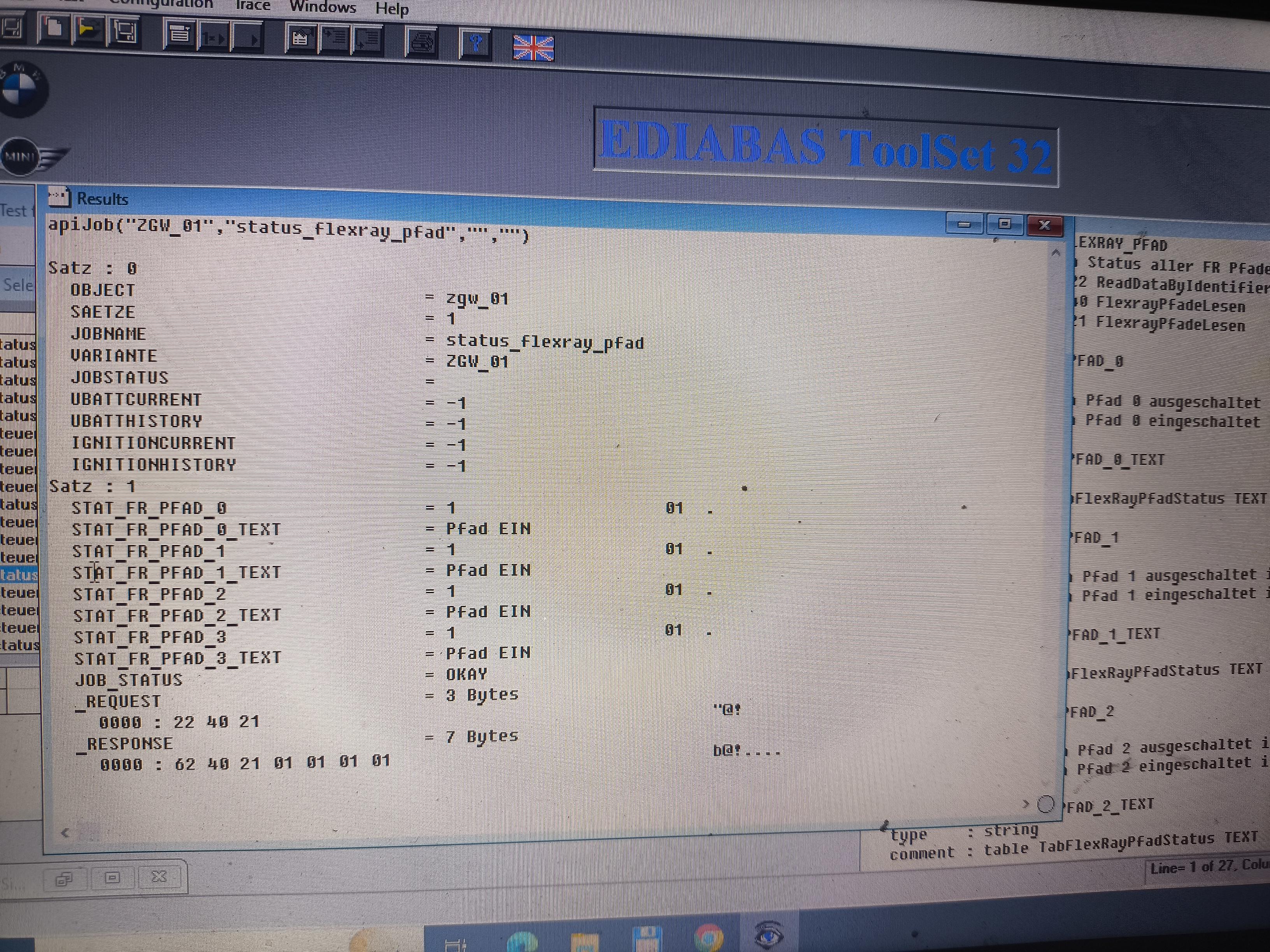Click the '7 Bytes' response size value
The width and height of the screenshot is (1270, 952).
(482, 736)
